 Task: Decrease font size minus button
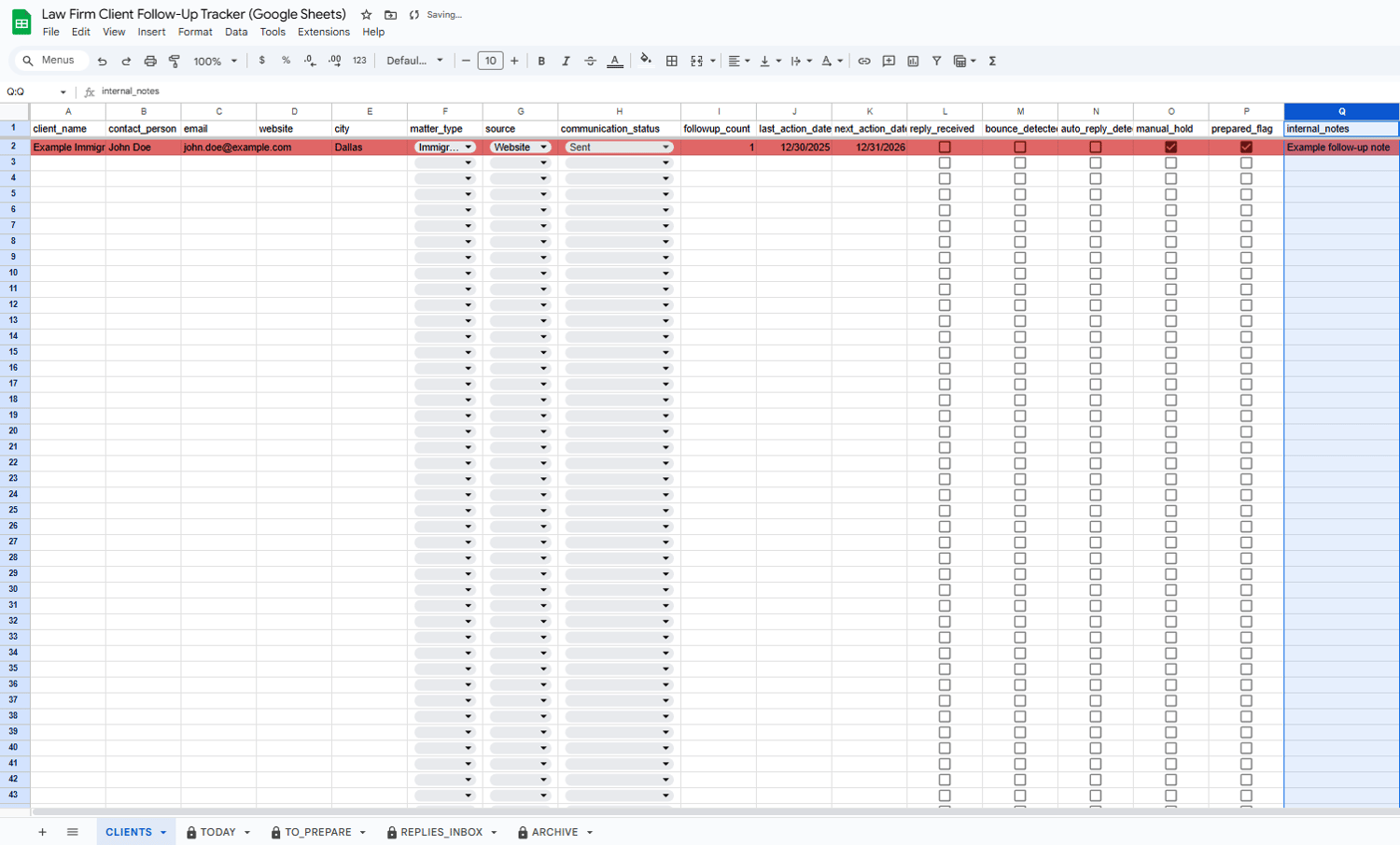coord(466,61)
